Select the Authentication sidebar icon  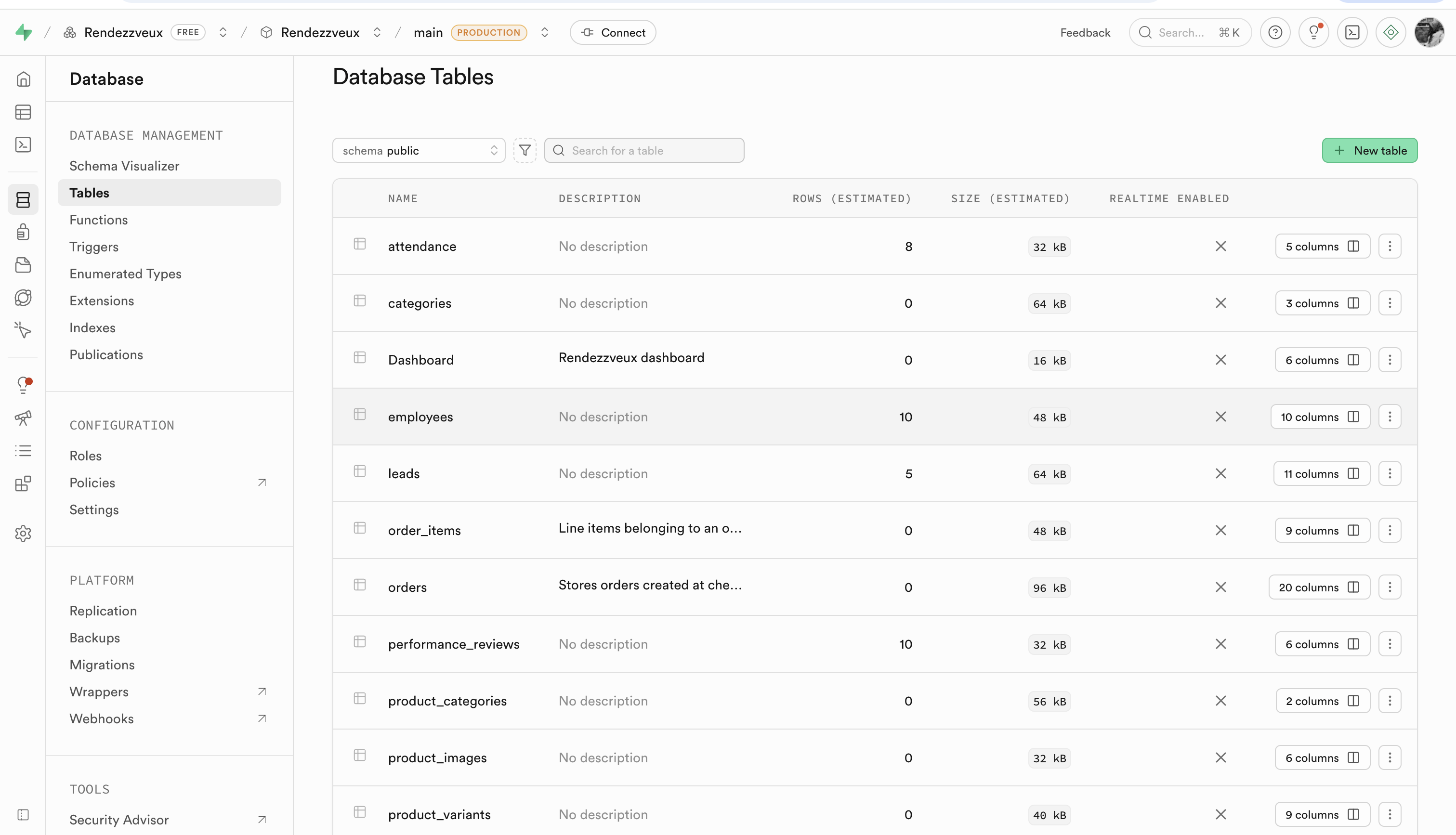point(23,232)
